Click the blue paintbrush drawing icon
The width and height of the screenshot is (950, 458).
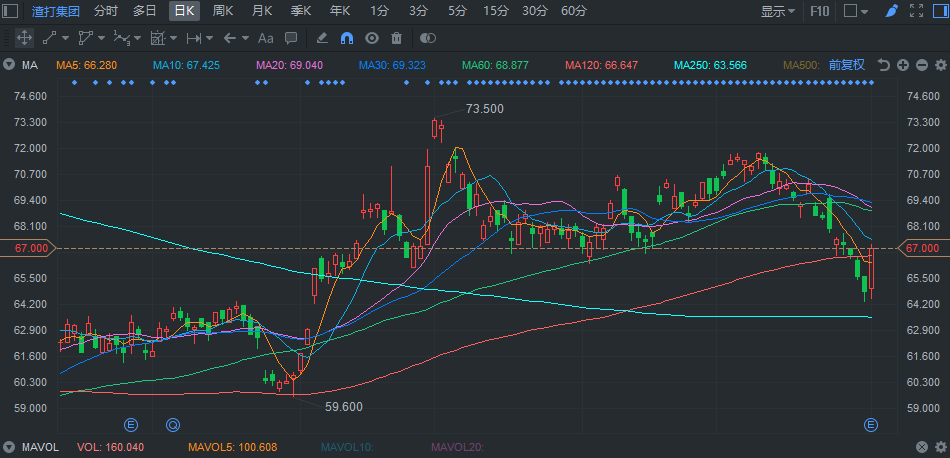tap(892, 11)
